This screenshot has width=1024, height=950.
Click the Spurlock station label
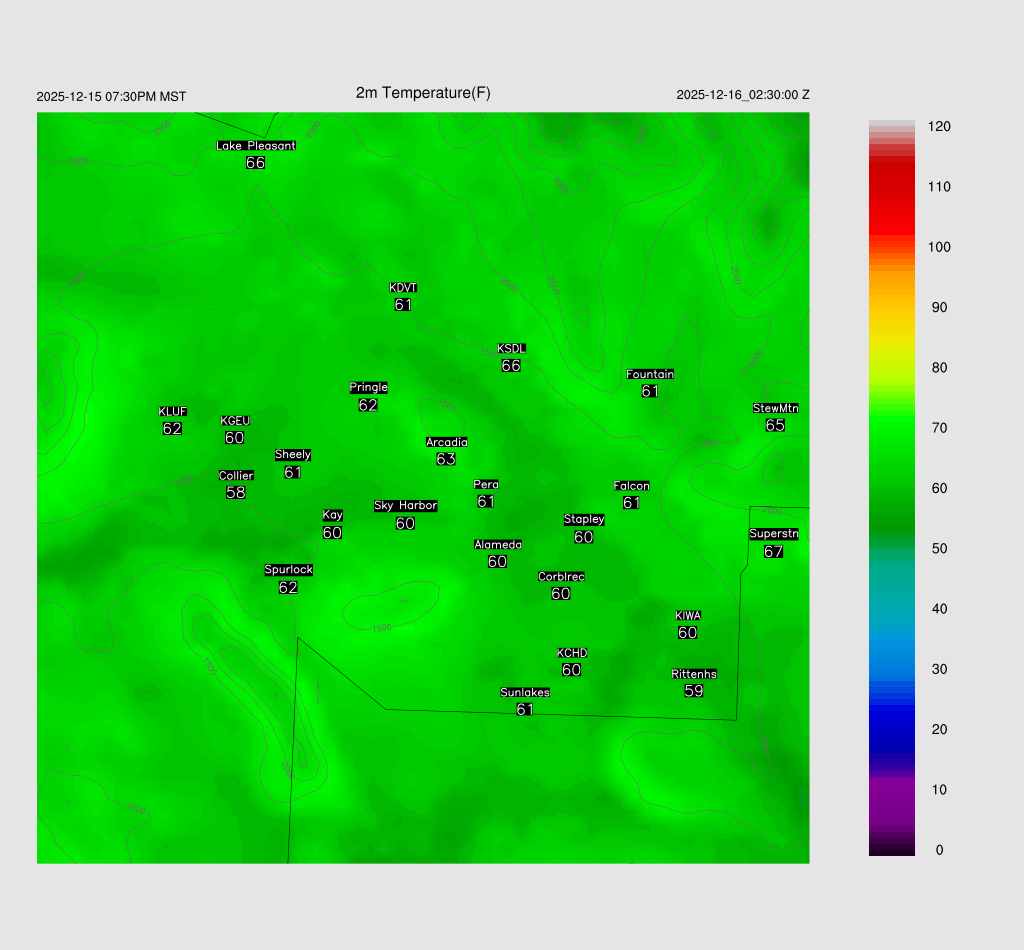click(288, 570)
